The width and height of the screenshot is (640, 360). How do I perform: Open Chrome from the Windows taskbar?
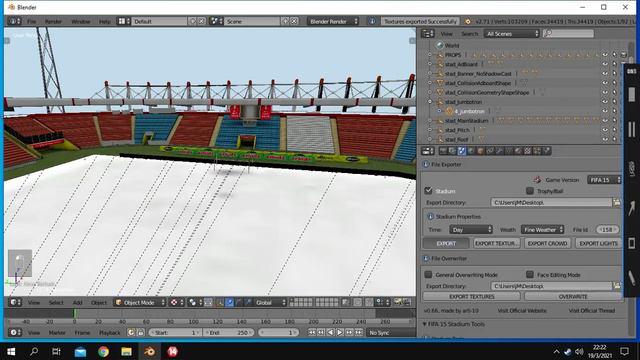tap(103, 351)
